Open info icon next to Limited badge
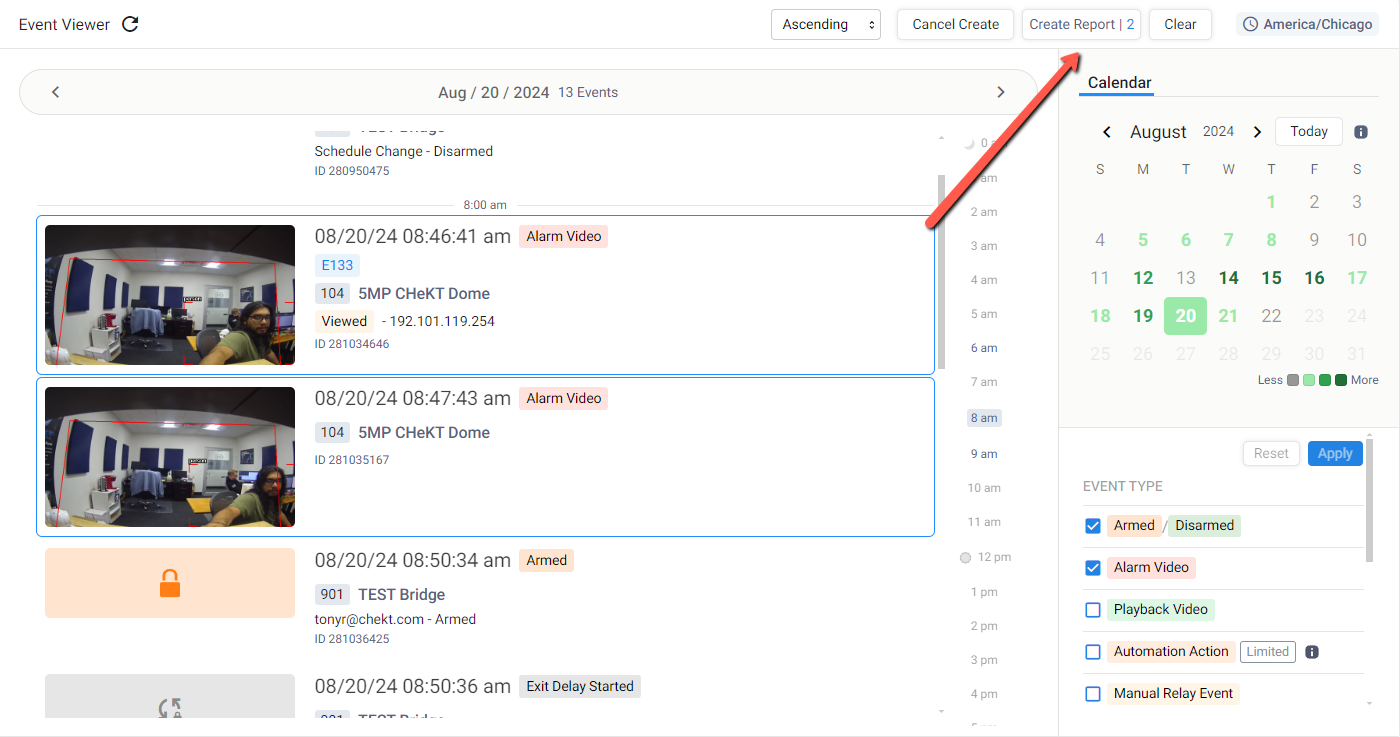Image resolution: width=1400 pixels, height=737 pixels. (1312, 652)
